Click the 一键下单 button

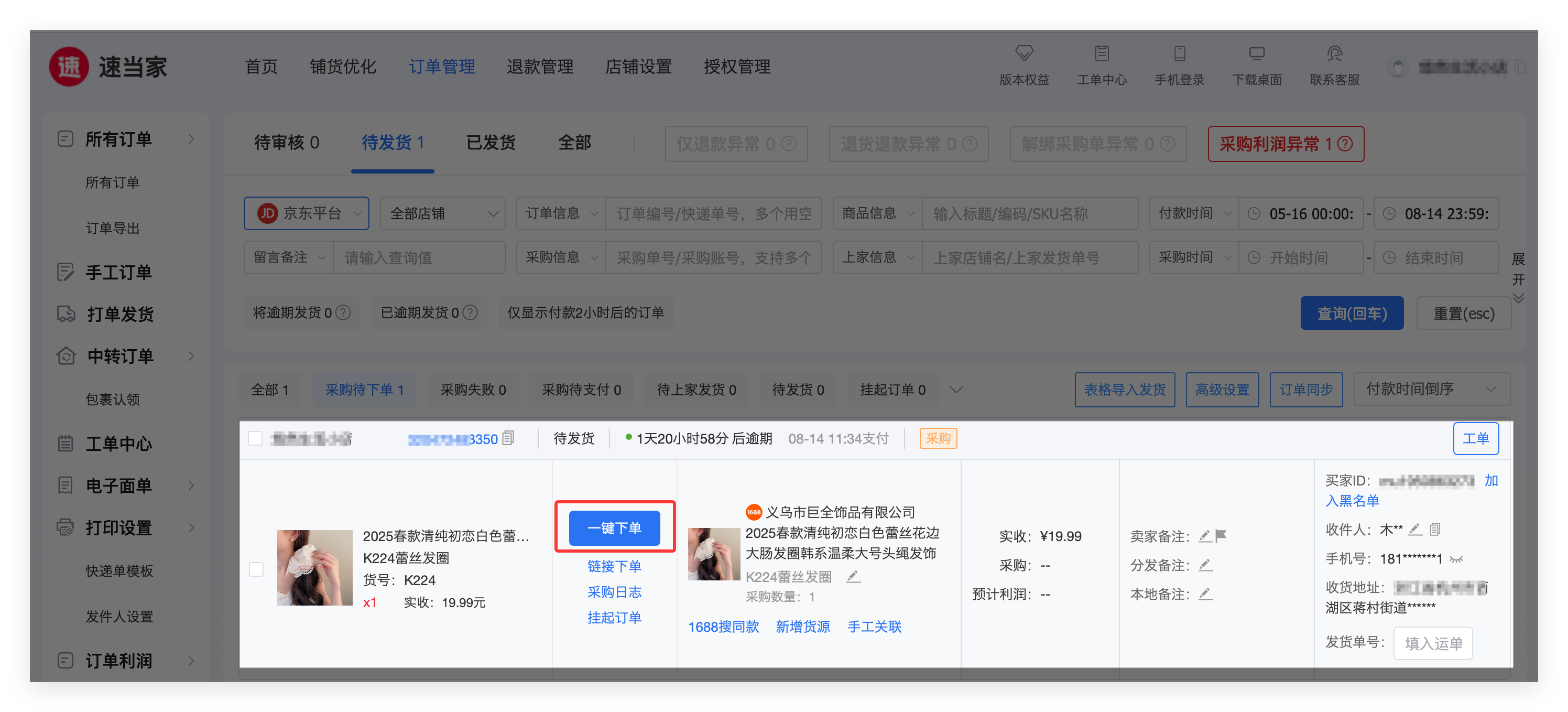pos(614,527)
